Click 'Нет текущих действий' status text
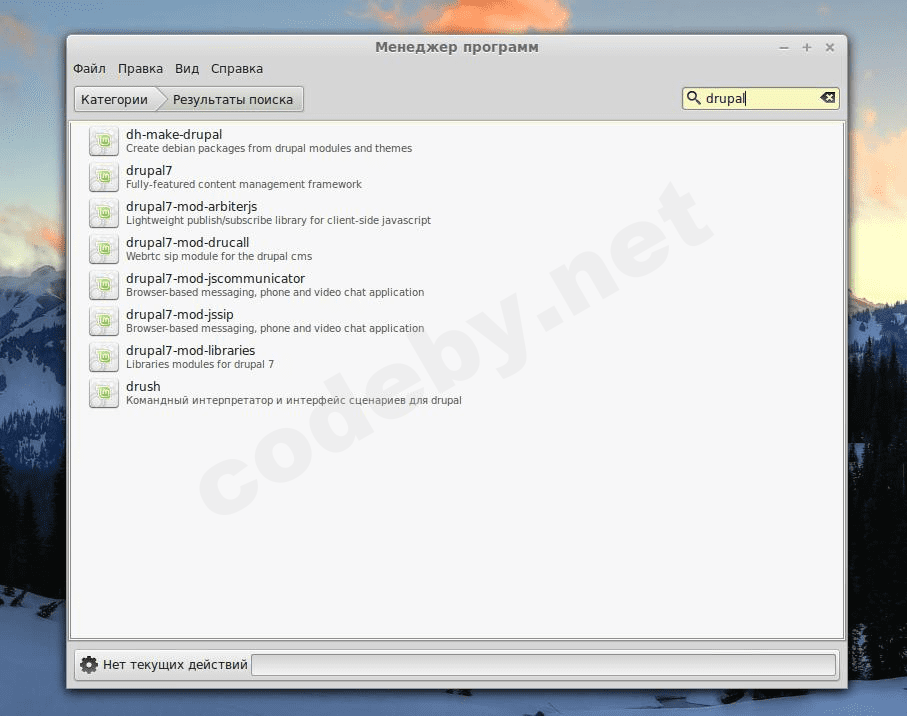 [x=175, y=665]
